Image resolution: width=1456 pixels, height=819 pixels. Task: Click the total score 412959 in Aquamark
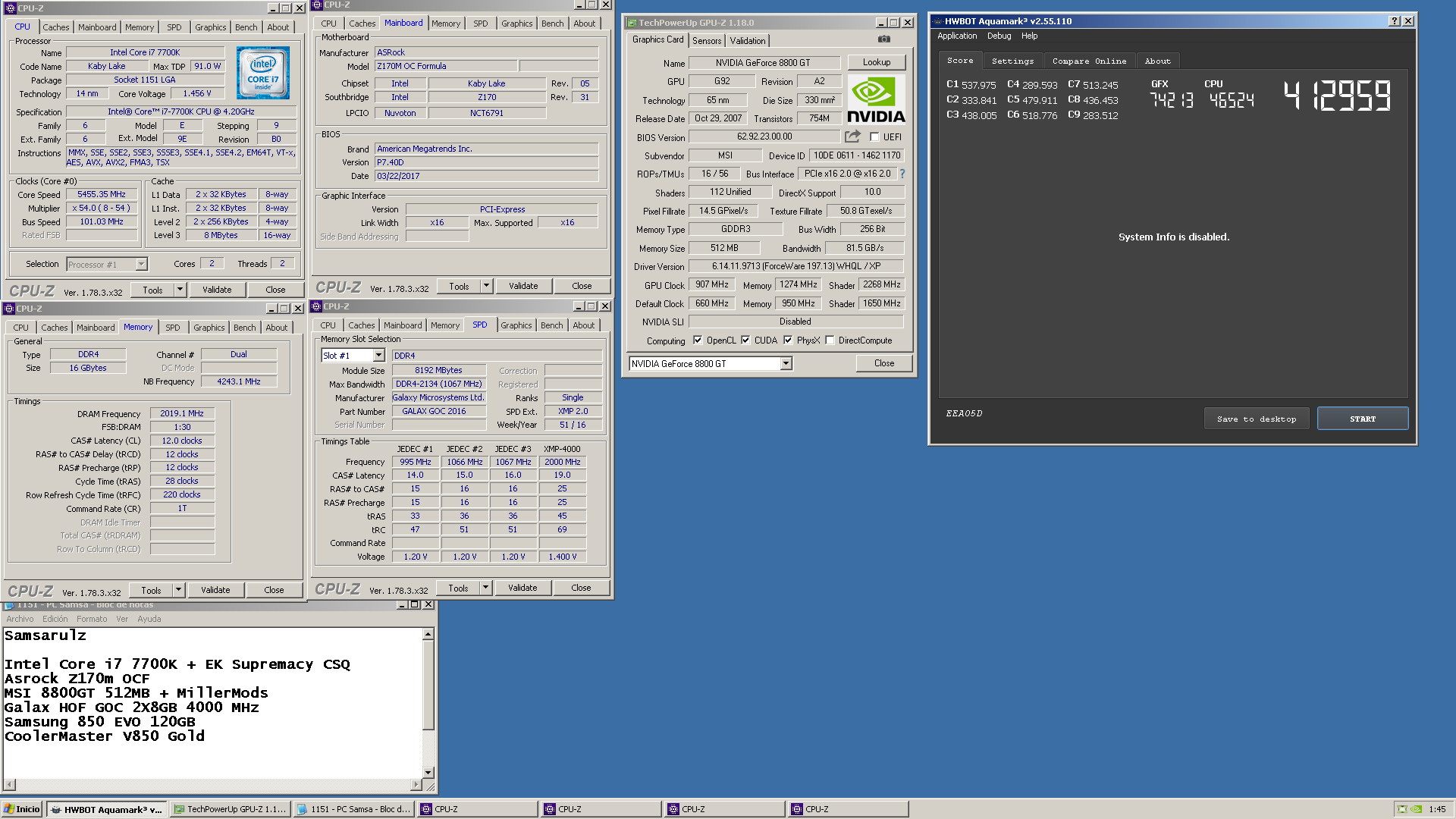click(x=1337, y=96)
